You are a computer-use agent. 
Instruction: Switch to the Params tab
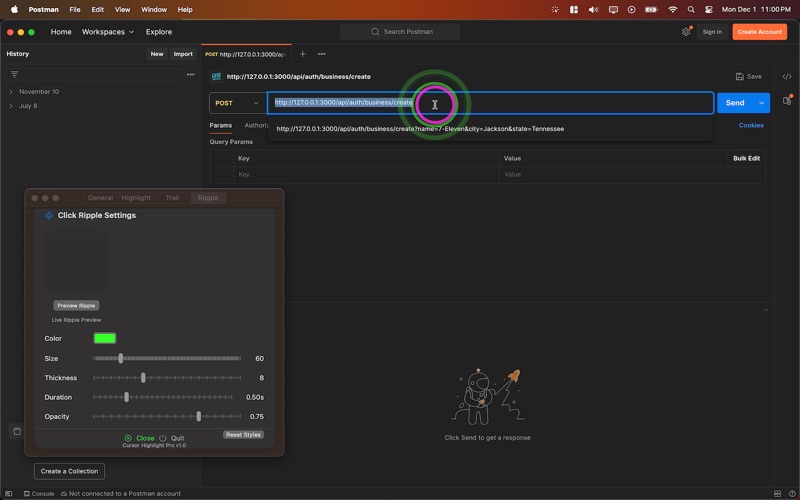[220, 125]
